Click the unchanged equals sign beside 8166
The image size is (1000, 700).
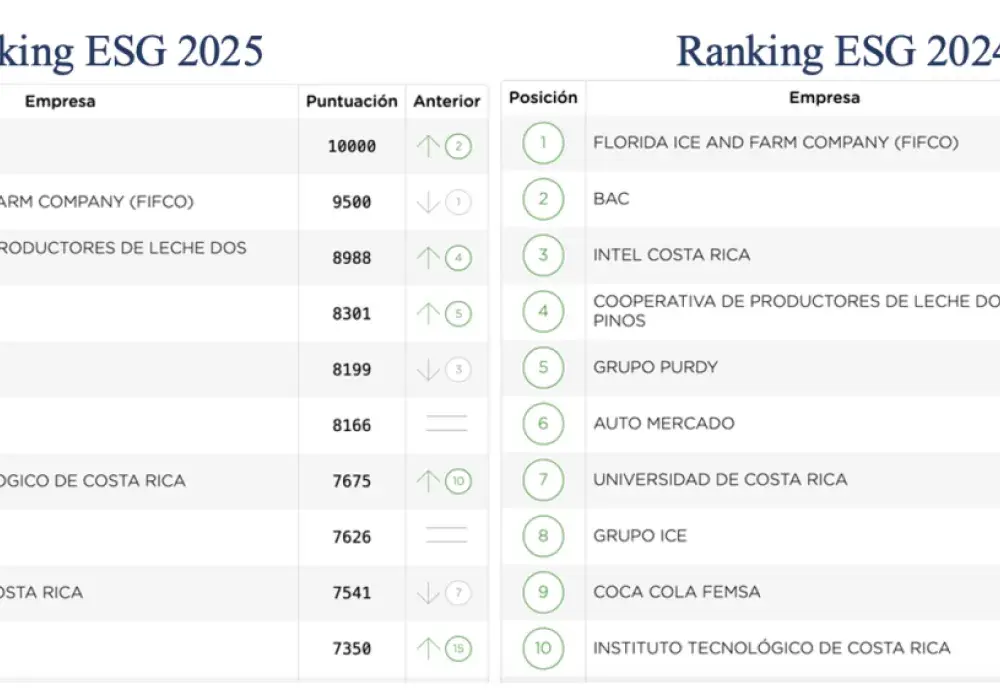point(446,424)
